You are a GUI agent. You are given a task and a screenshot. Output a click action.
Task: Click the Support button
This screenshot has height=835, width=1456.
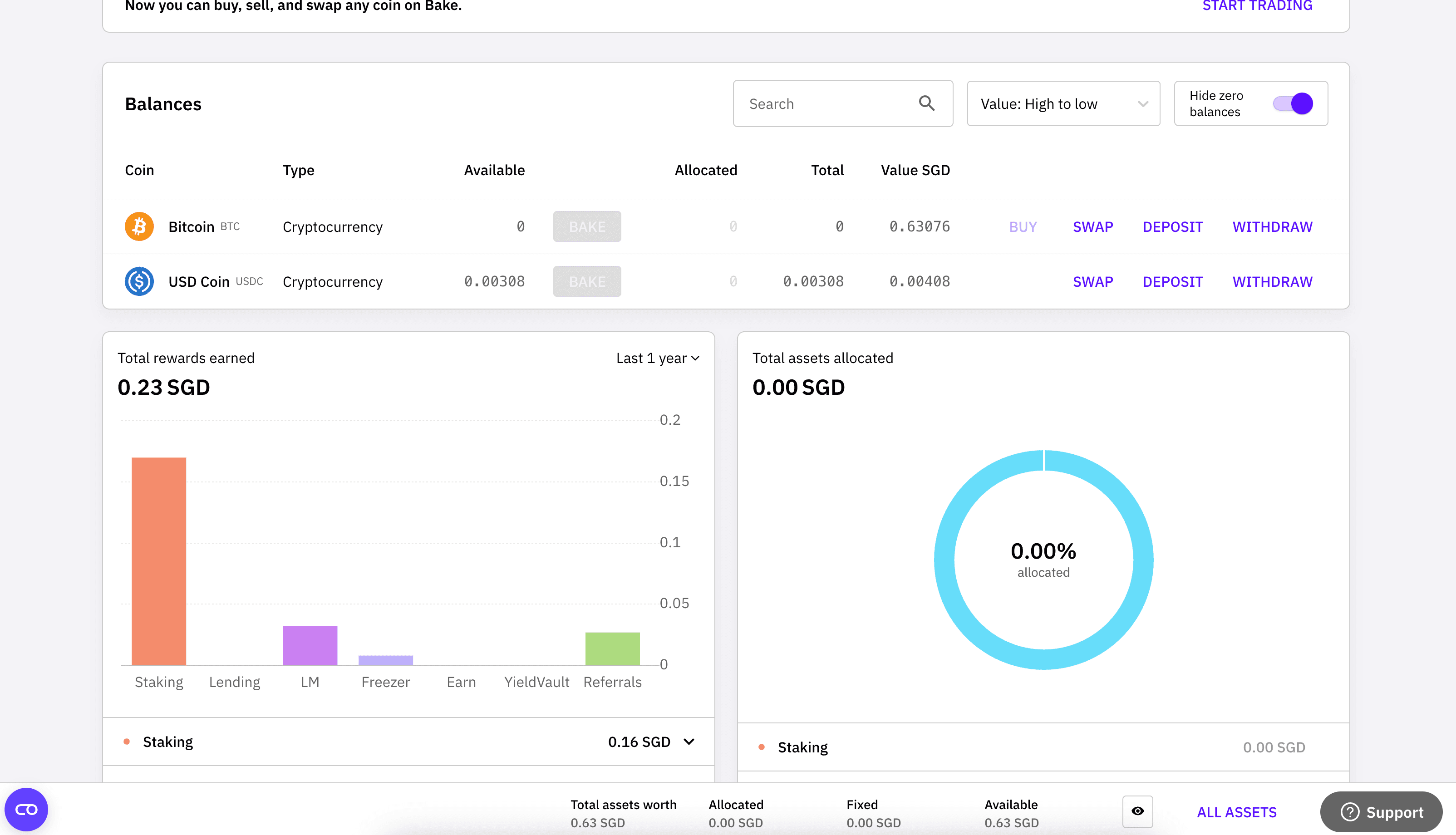1382,812
